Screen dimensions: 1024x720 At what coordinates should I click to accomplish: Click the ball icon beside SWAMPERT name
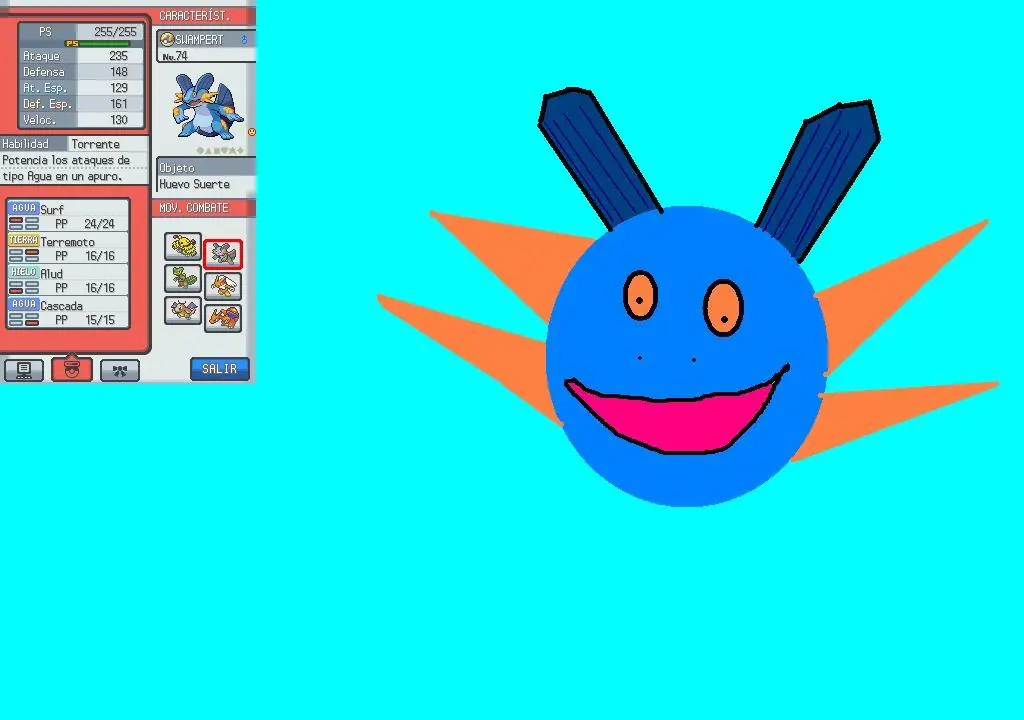click(167, 40)
